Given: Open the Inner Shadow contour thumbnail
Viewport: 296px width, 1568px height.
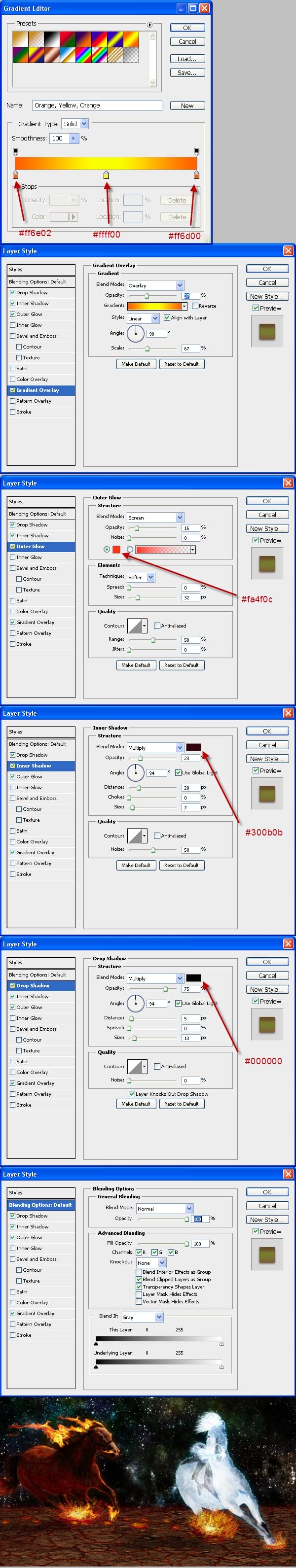Looking at the screenshot, I should click(134, 835).
